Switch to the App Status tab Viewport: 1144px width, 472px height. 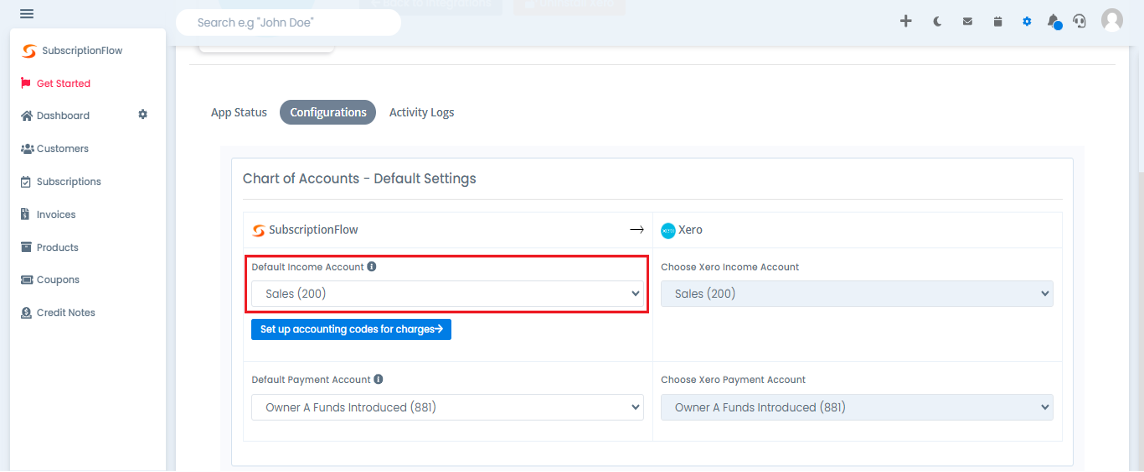coord(239,112)
